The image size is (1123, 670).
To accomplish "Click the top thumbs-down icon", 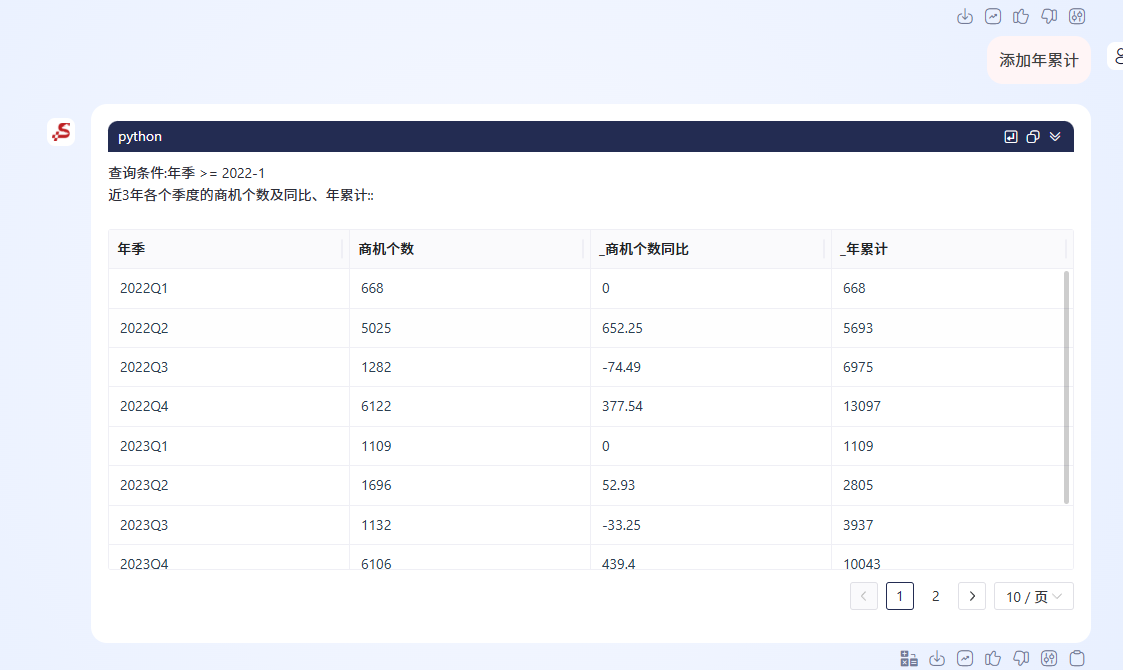I will point(1049,16).
